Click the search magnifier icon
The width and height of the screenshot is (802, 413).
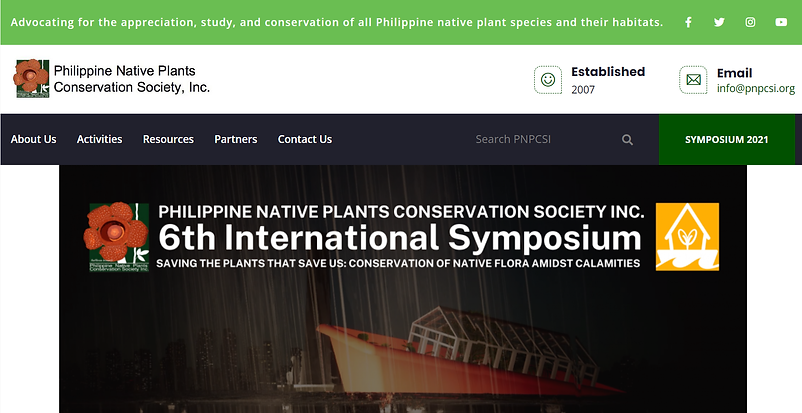pyautogui.click(x=627, y=140)
